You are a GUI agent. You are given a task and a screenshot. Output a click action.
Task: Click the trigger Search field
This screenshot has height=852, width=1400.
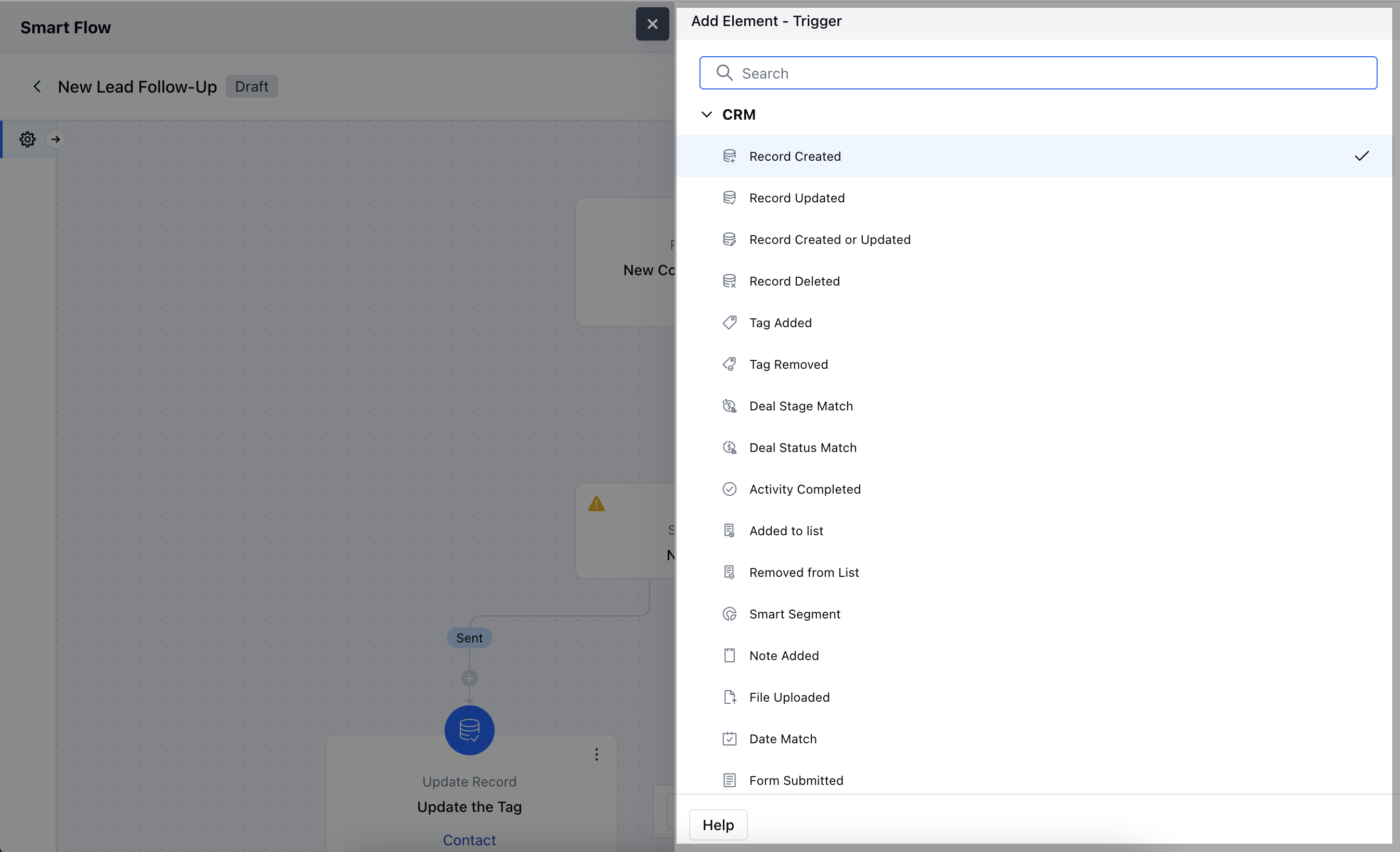click(x=1038, y=73)
